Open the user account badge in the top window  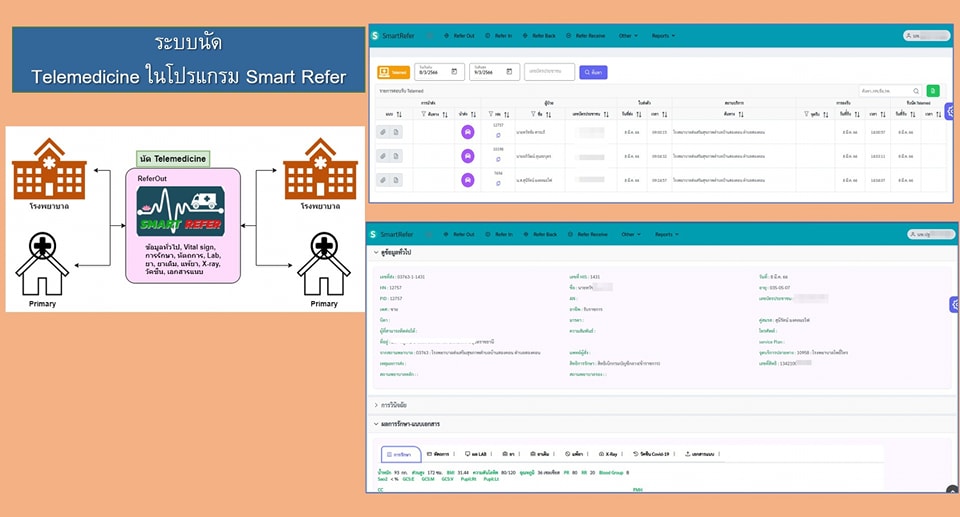pyautogui.click(x=926, y=36)
